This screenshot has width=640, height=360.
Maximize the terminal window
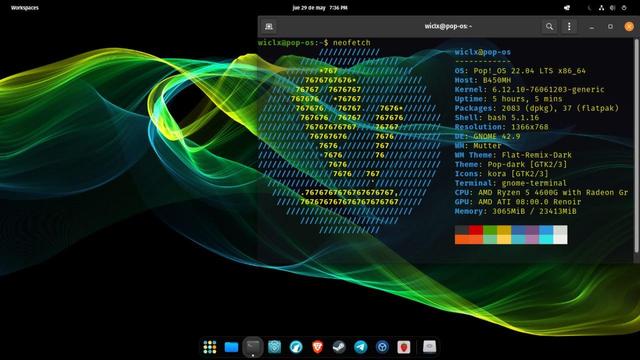pos(610,27)
